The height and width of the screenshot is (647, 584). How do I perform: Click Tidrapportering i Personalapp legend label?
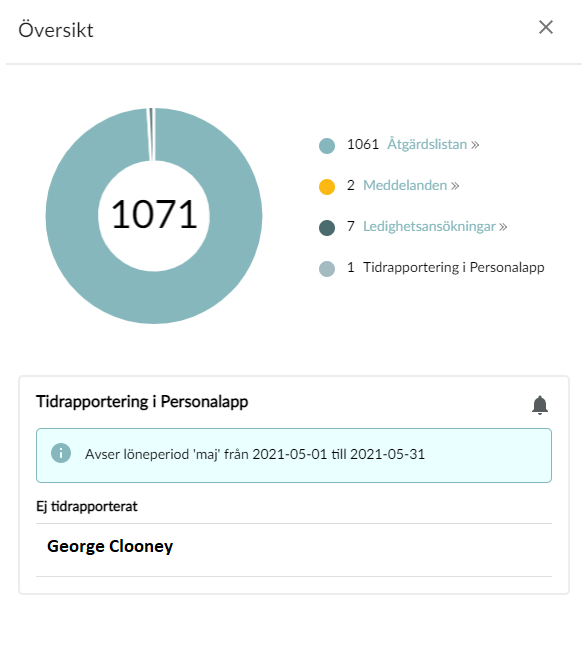[x=454, y=268]
